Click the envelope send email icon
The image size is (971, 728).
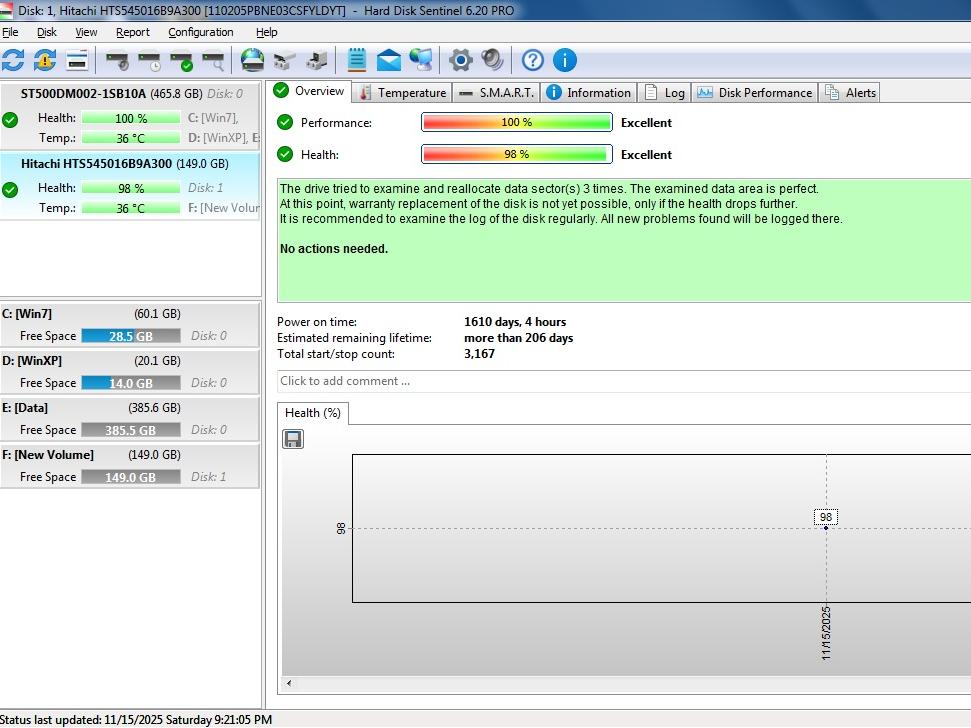coord(389,60)
